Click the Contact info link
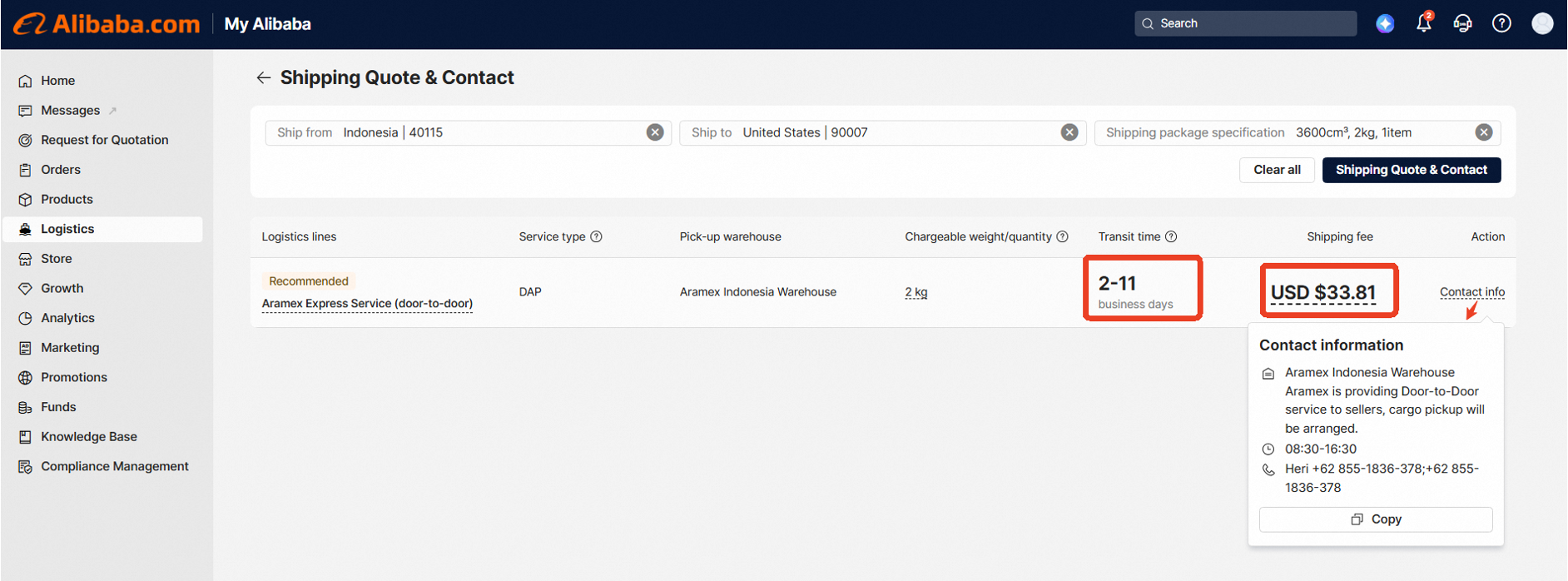This screenshot has height=581, width=1568. coord(1472,292)
